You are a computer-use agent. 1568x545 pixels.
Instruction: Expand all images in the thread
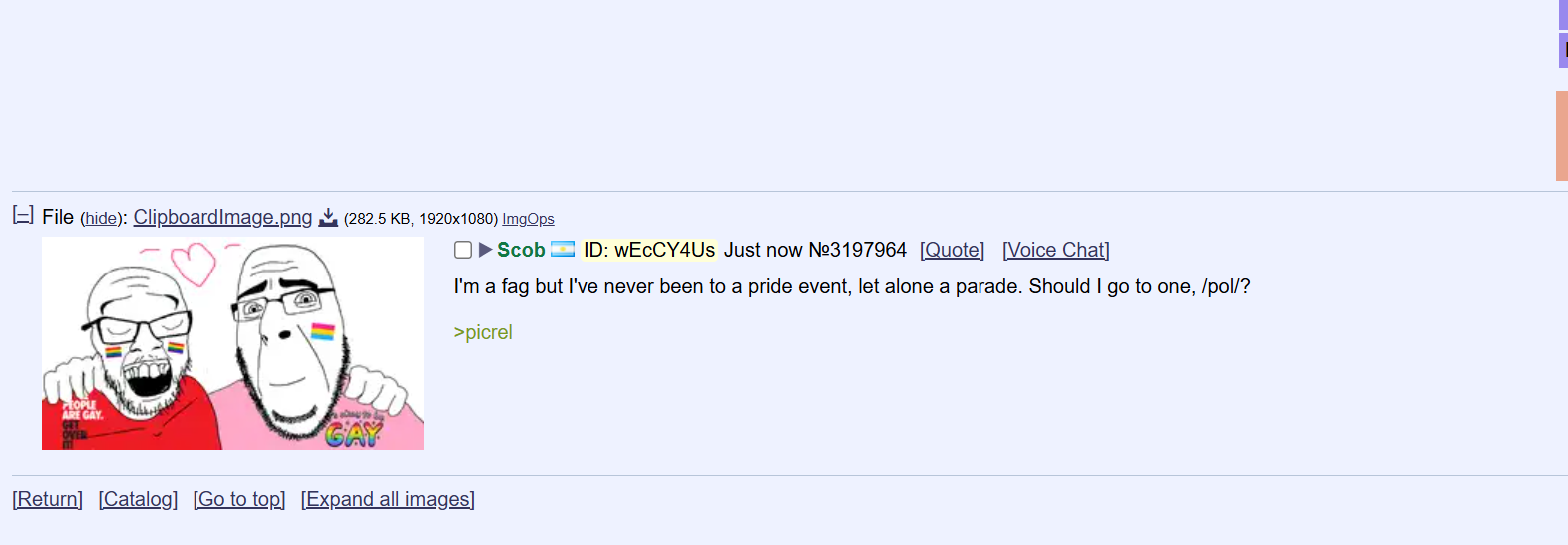(x=388, y=499)
